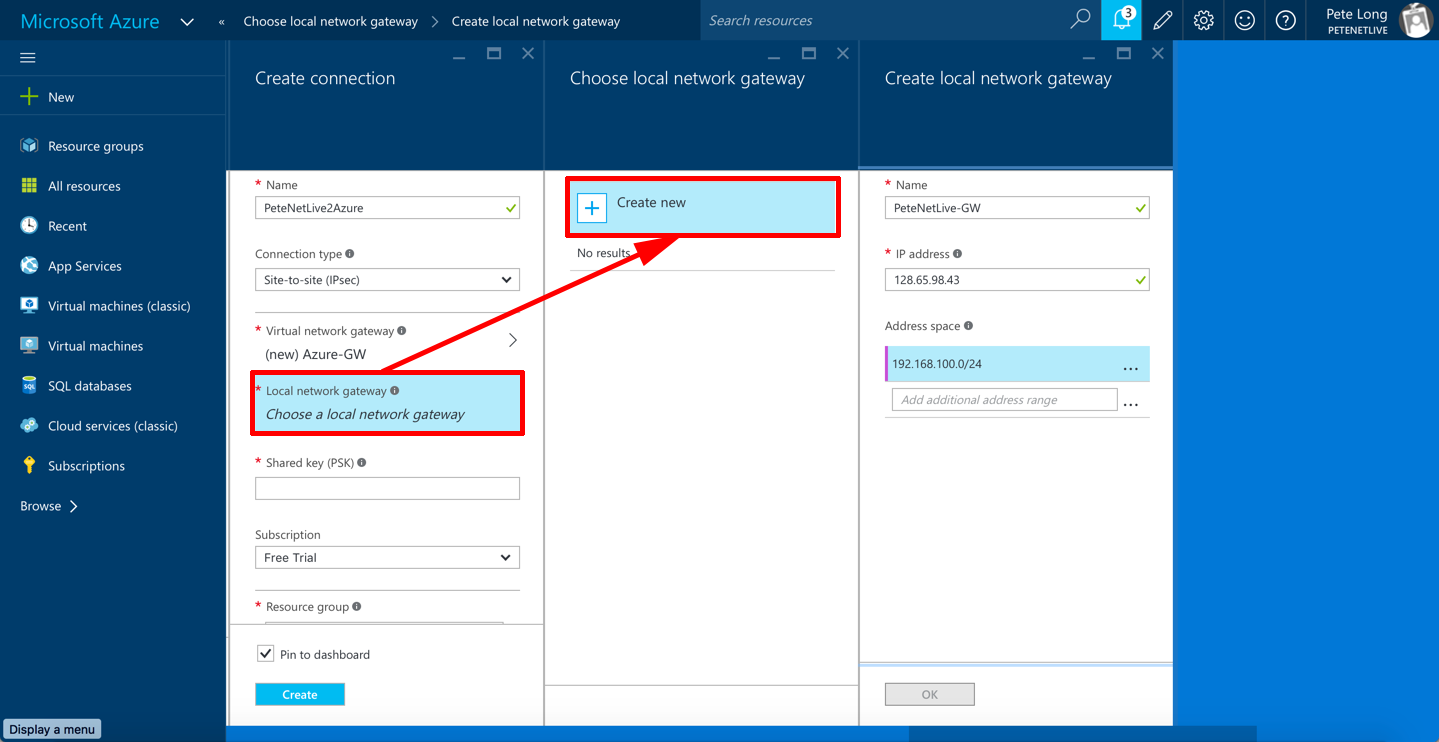Click the pencil edit dashboard icon
This screenshot has height=742, width=1439.
coord(1163,20)
